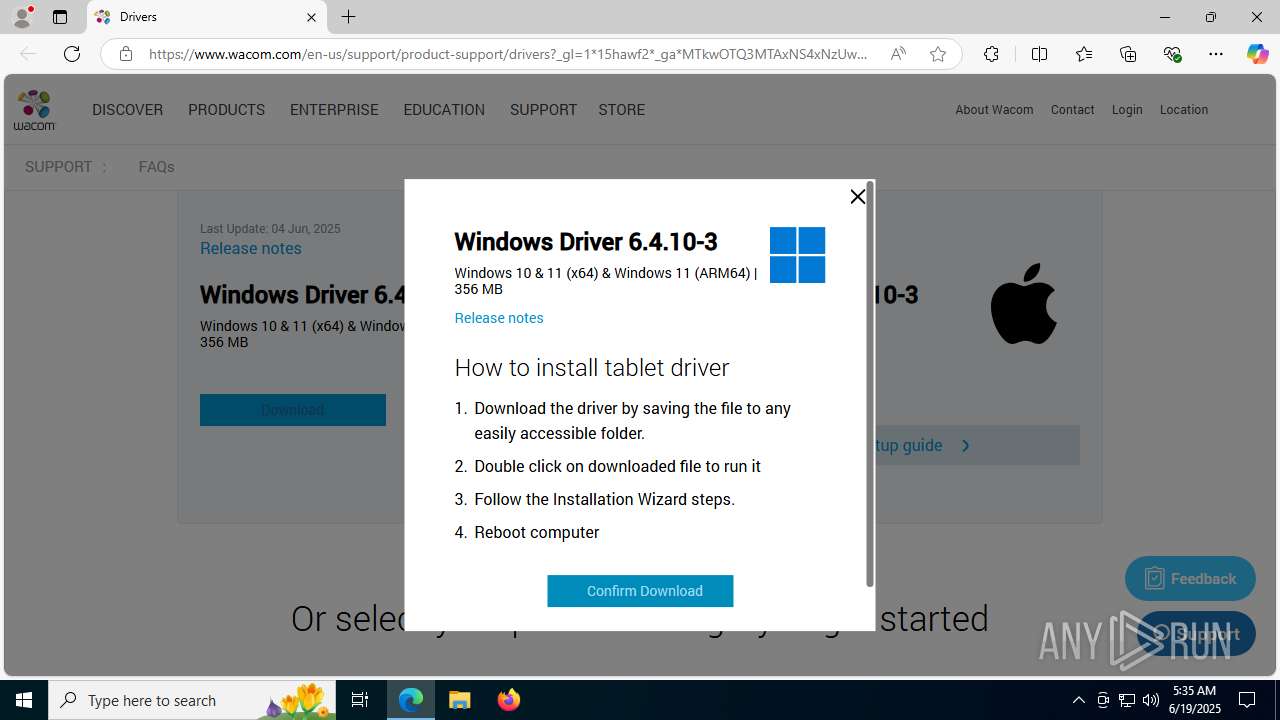Open Task View on the taskbar
The image size is (1280, 720).
pyautogui.click(x=360, y=700)
